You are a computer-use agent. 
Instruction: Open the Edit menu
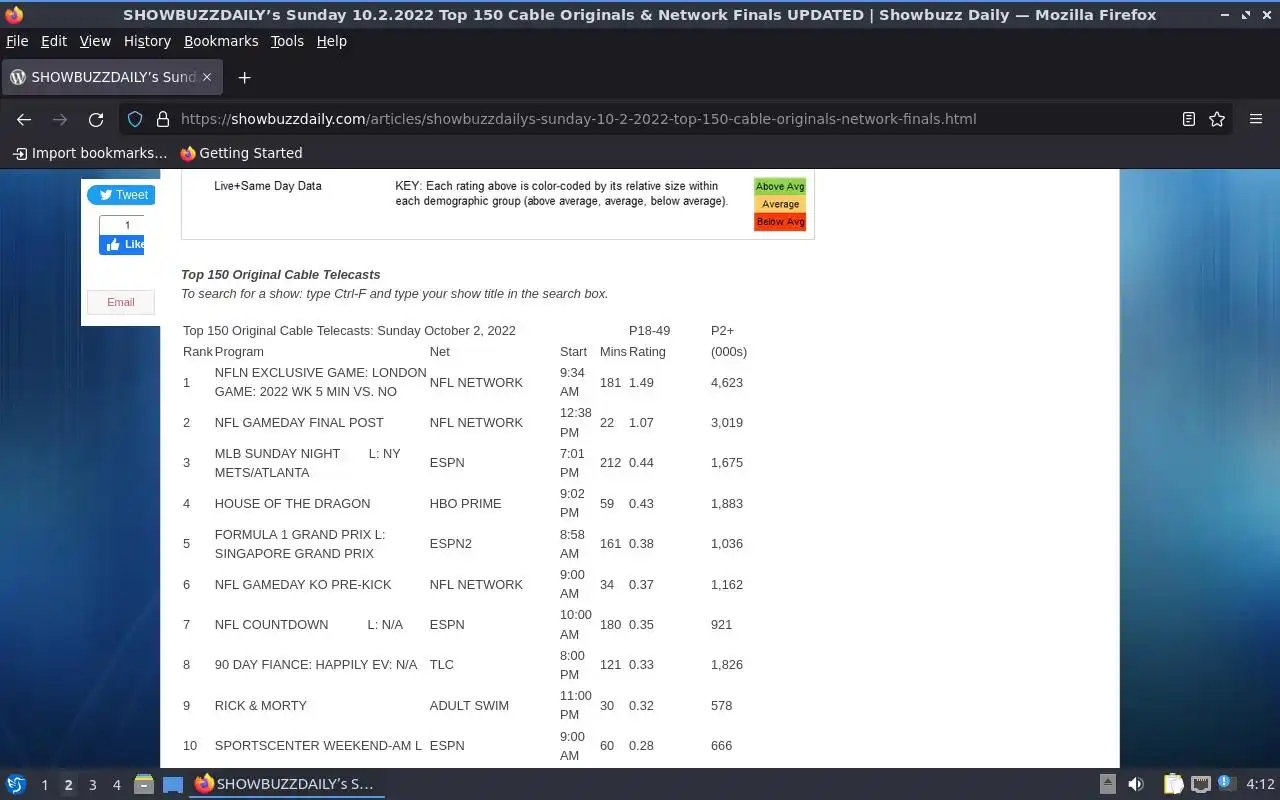click(54, 41)
